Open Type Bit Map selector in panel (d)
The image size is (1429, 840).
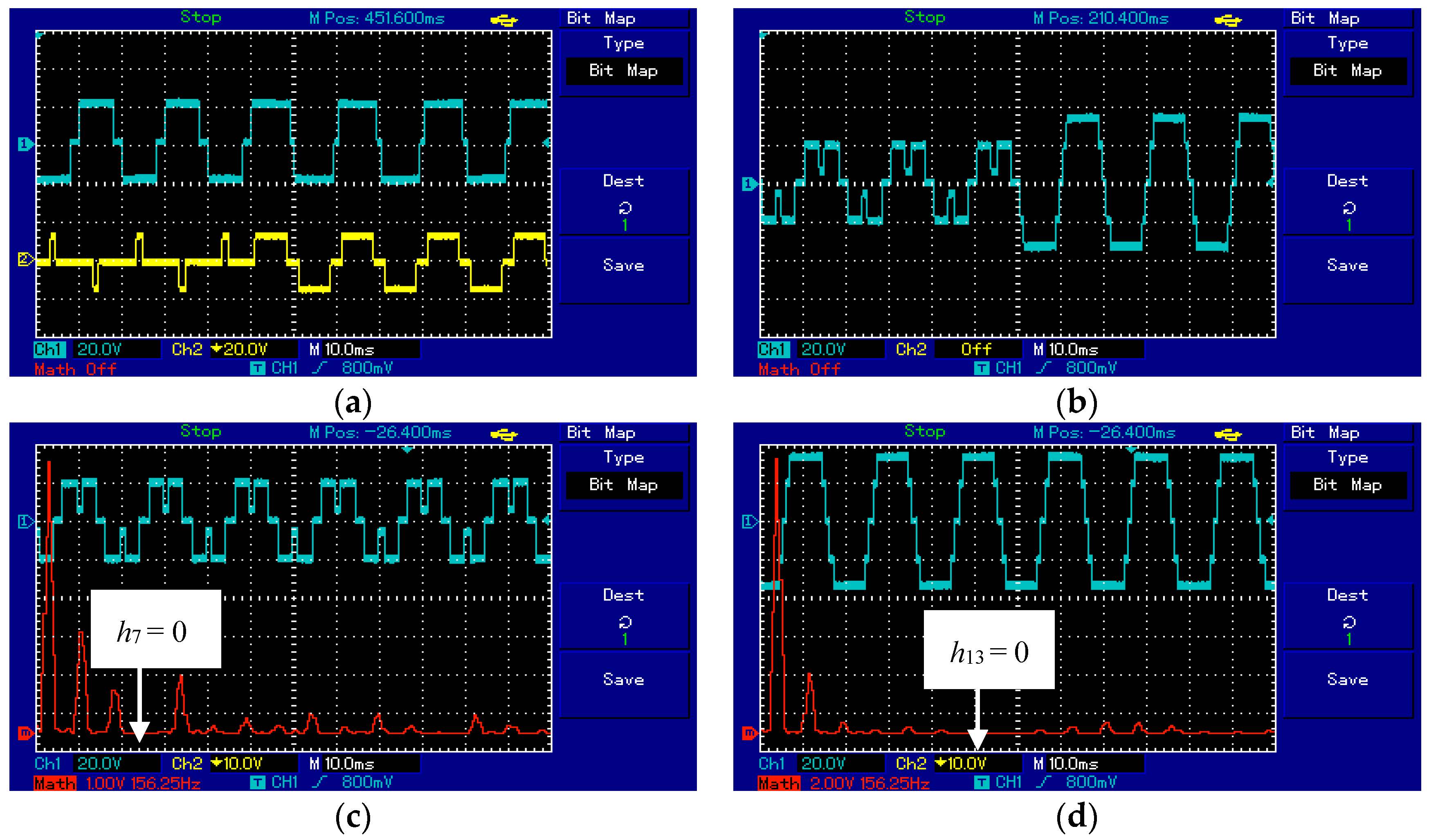1348,485
